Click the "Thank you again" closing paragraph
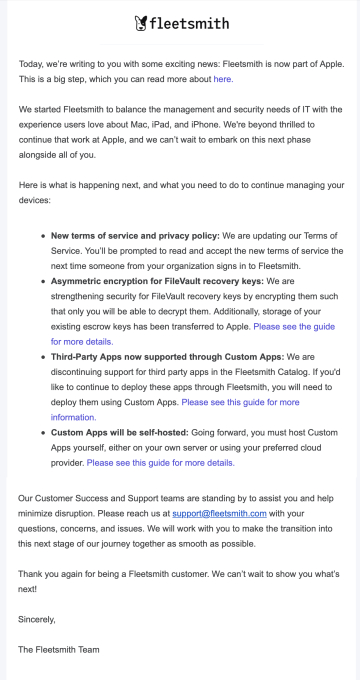Viewport: 360px width, 680px height. click(179, 582)
